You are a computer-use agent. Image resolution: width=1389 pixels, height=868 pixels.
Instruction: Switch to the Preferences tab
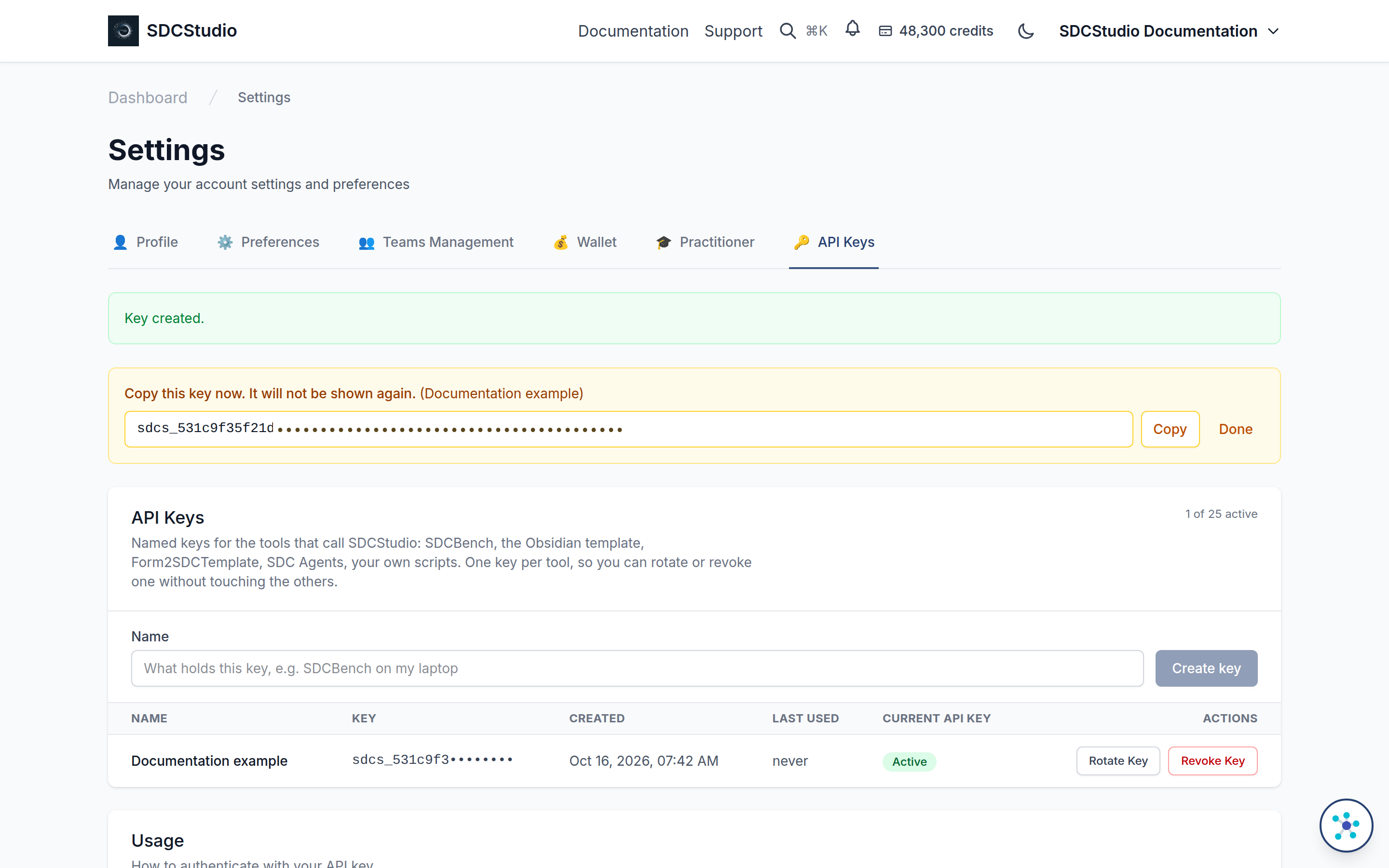pos(268,242)
